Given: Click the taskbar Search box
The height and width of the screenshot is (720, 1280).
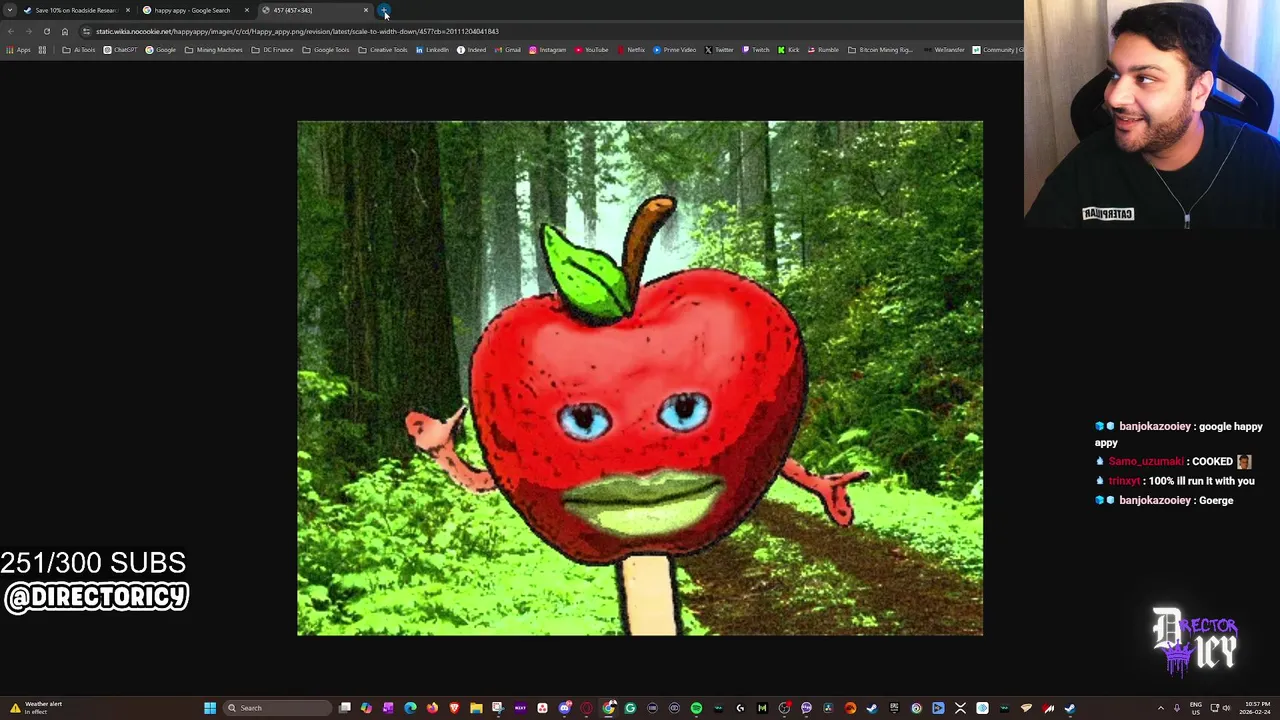Looking at the screenshot, I should point(277,708).
